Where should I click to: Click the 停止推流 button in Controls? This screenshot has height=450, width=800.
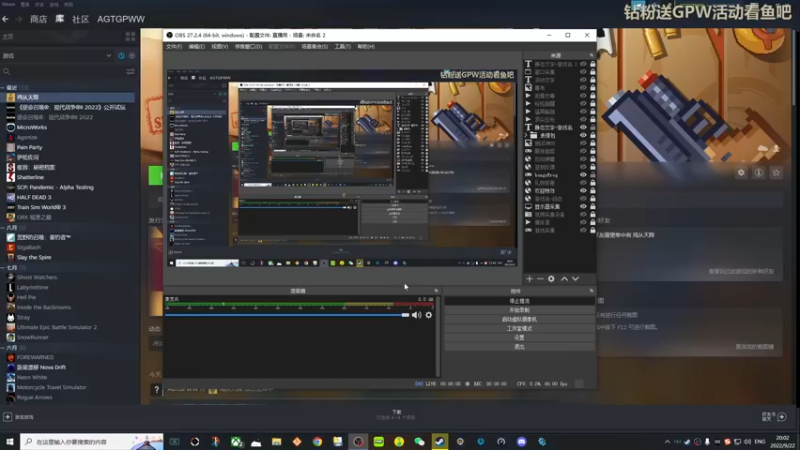coord(519,301)
